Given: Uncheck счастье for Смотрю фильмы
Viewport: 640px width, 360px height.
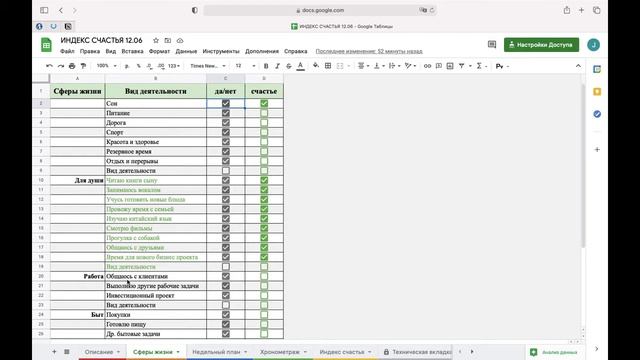Looking at the screenshot, I should point(264,228).
